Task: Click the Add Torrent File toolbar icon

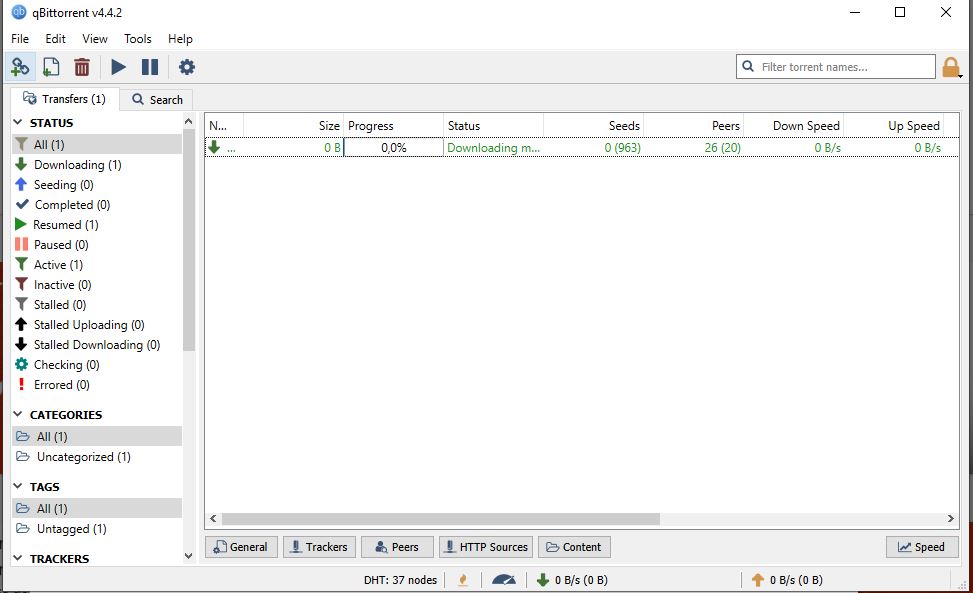Action: 51,66
